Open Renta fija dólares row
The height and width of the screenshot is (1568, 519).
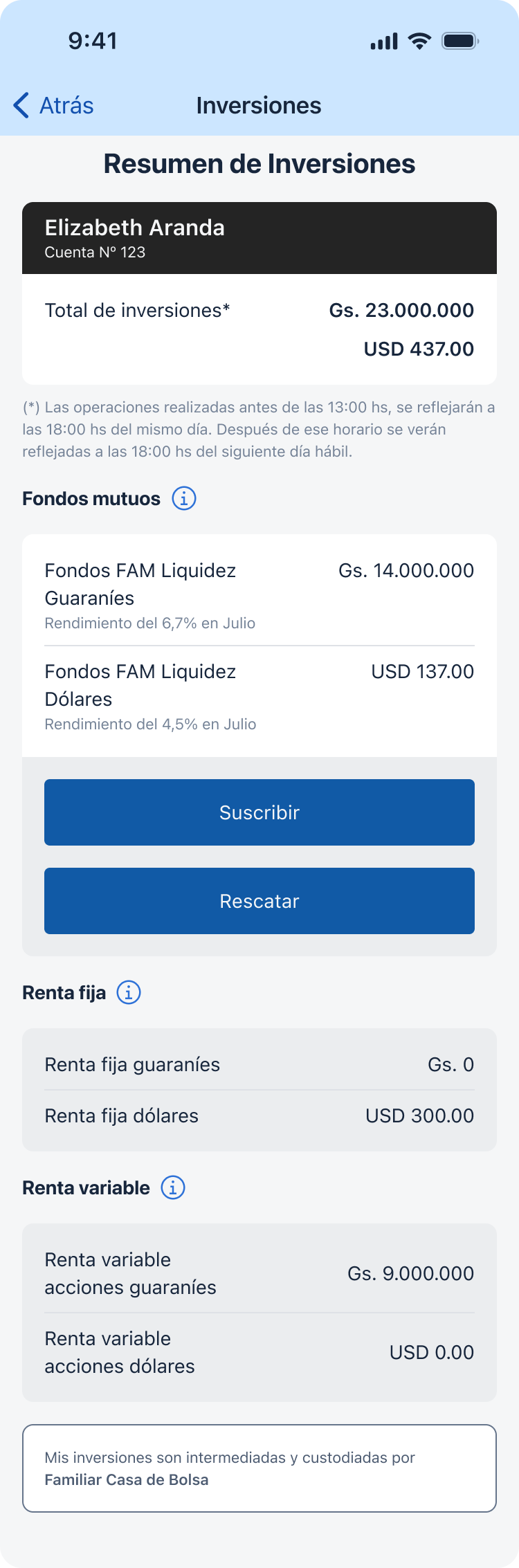coord(259,1115)
